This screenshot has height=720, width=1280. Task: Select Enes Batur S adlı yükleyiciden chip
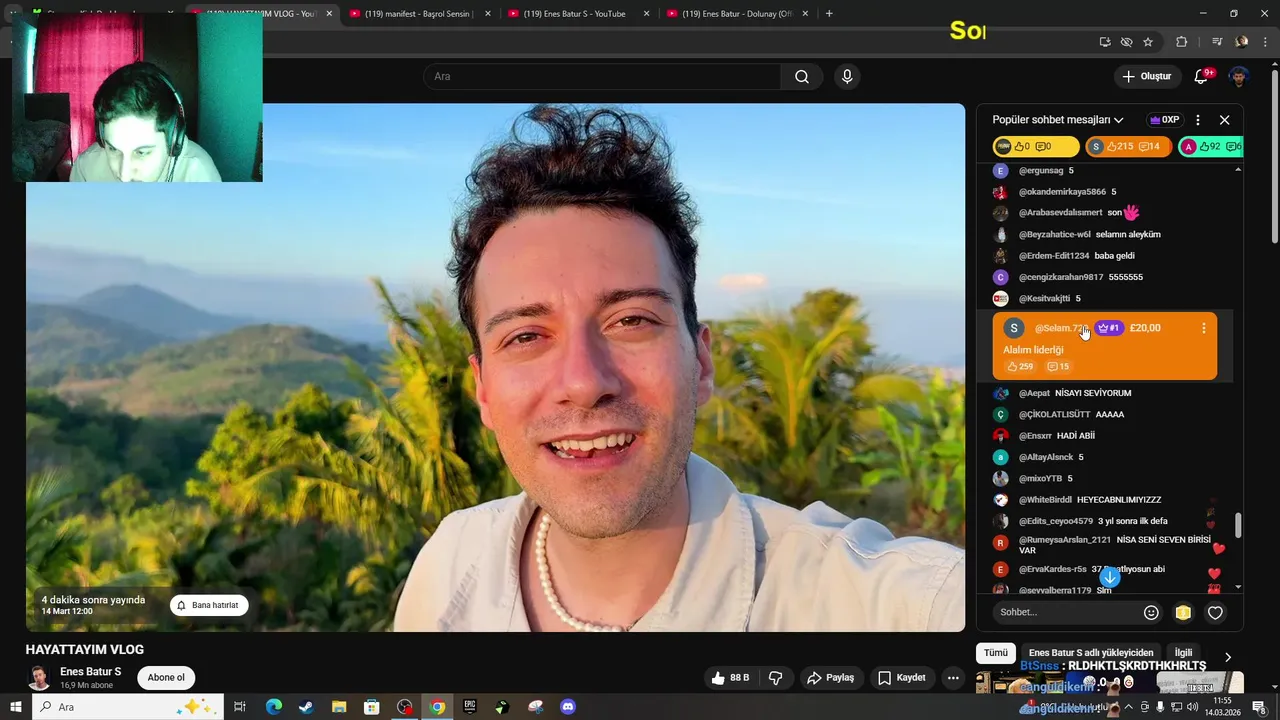[1091, 653]
